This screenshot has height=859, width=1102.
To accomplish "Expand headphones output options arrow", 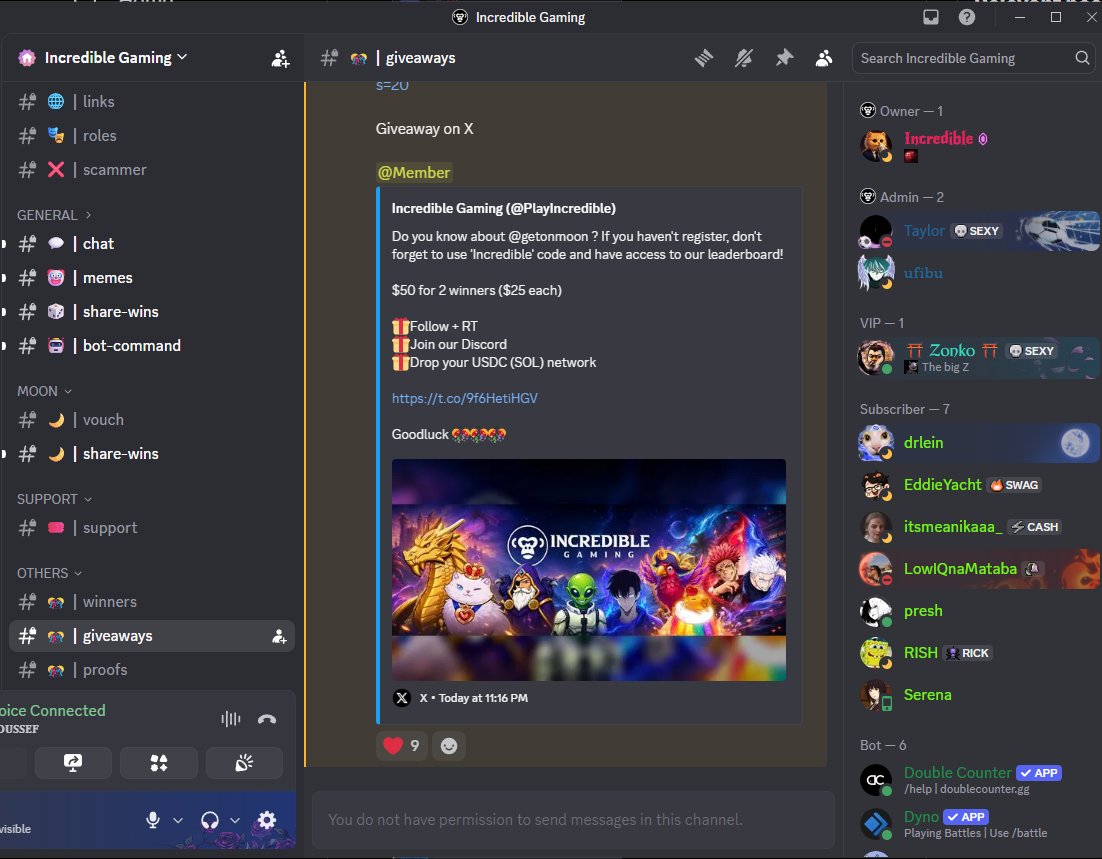I will pyautogui.click(x=235, y=820).
